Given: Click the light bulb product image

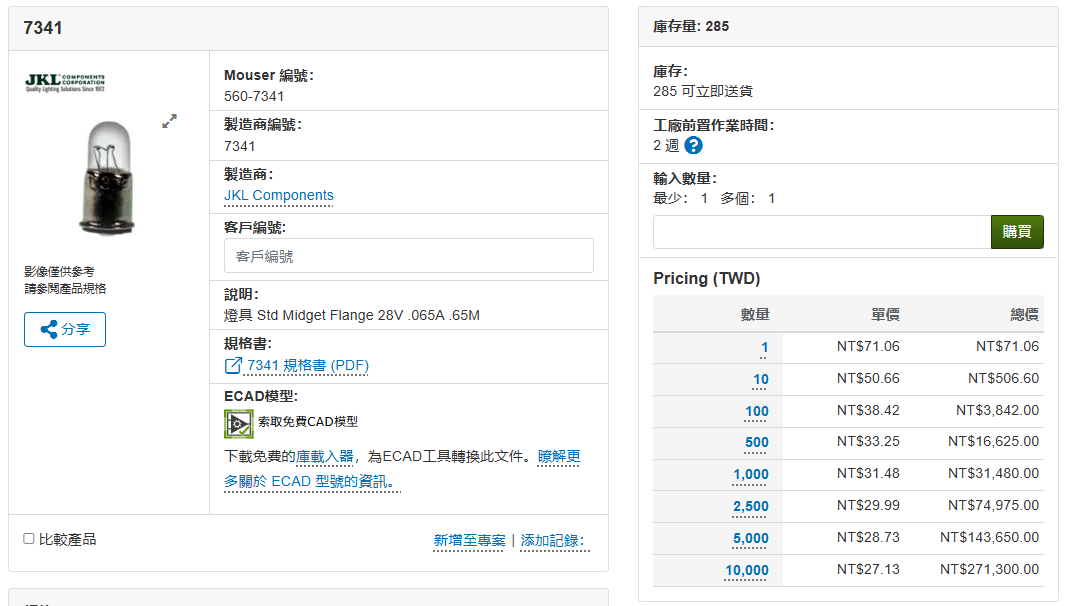Looking at the screenshot, I should point(105,177).
